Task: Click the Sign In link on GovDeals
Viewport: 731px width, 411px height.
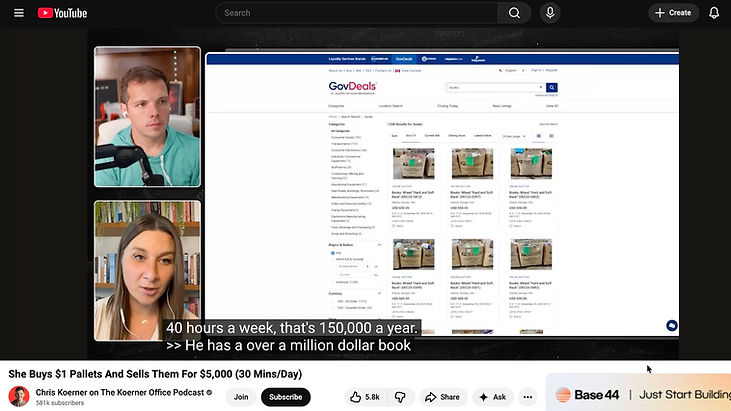Action: pos(536,70)
